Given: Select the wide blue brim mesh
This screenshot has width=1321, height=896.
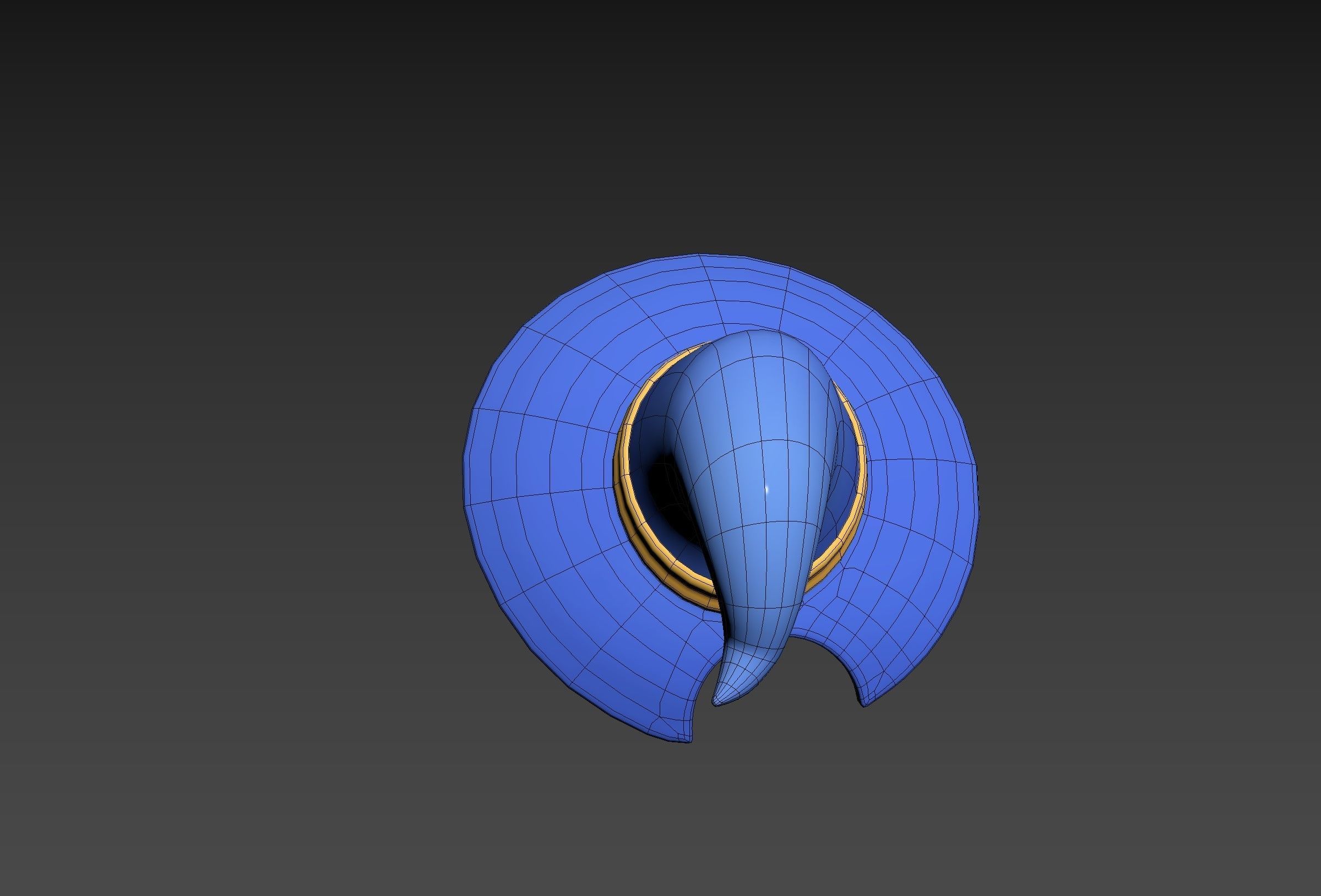Looking at the screenshot, I should point(546,489).
